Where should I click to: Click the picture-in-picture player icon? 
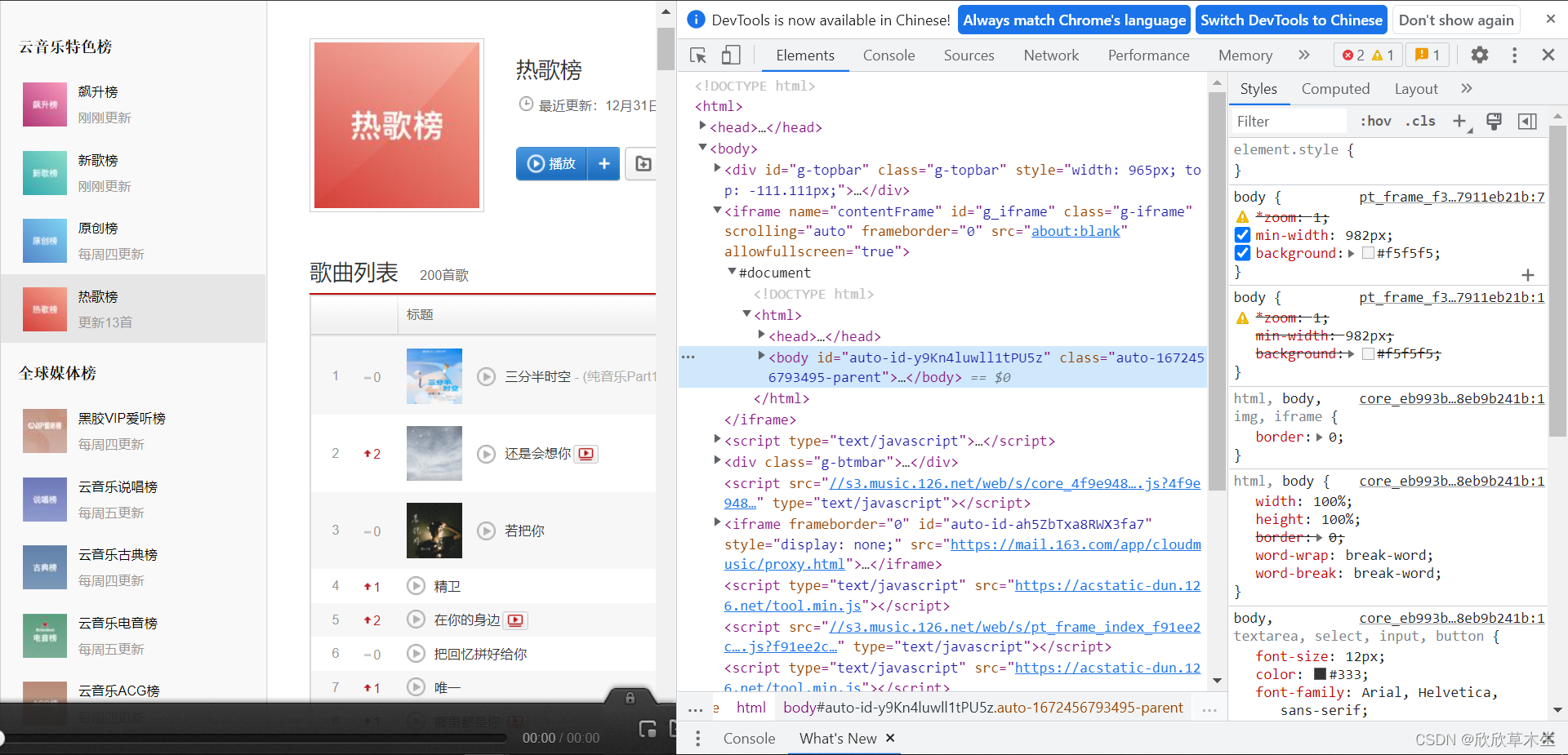point(648,729)
